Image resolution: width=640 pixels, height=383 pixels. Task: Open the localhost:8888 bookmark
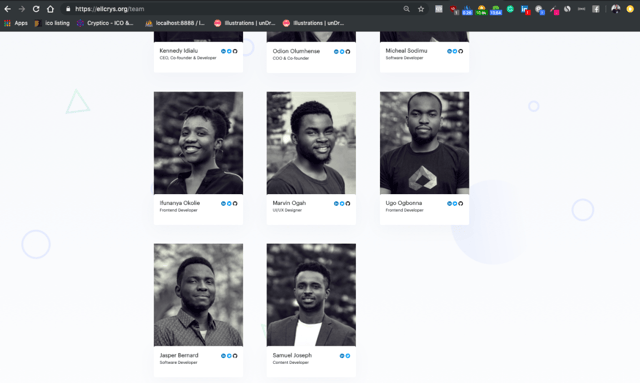176,23
